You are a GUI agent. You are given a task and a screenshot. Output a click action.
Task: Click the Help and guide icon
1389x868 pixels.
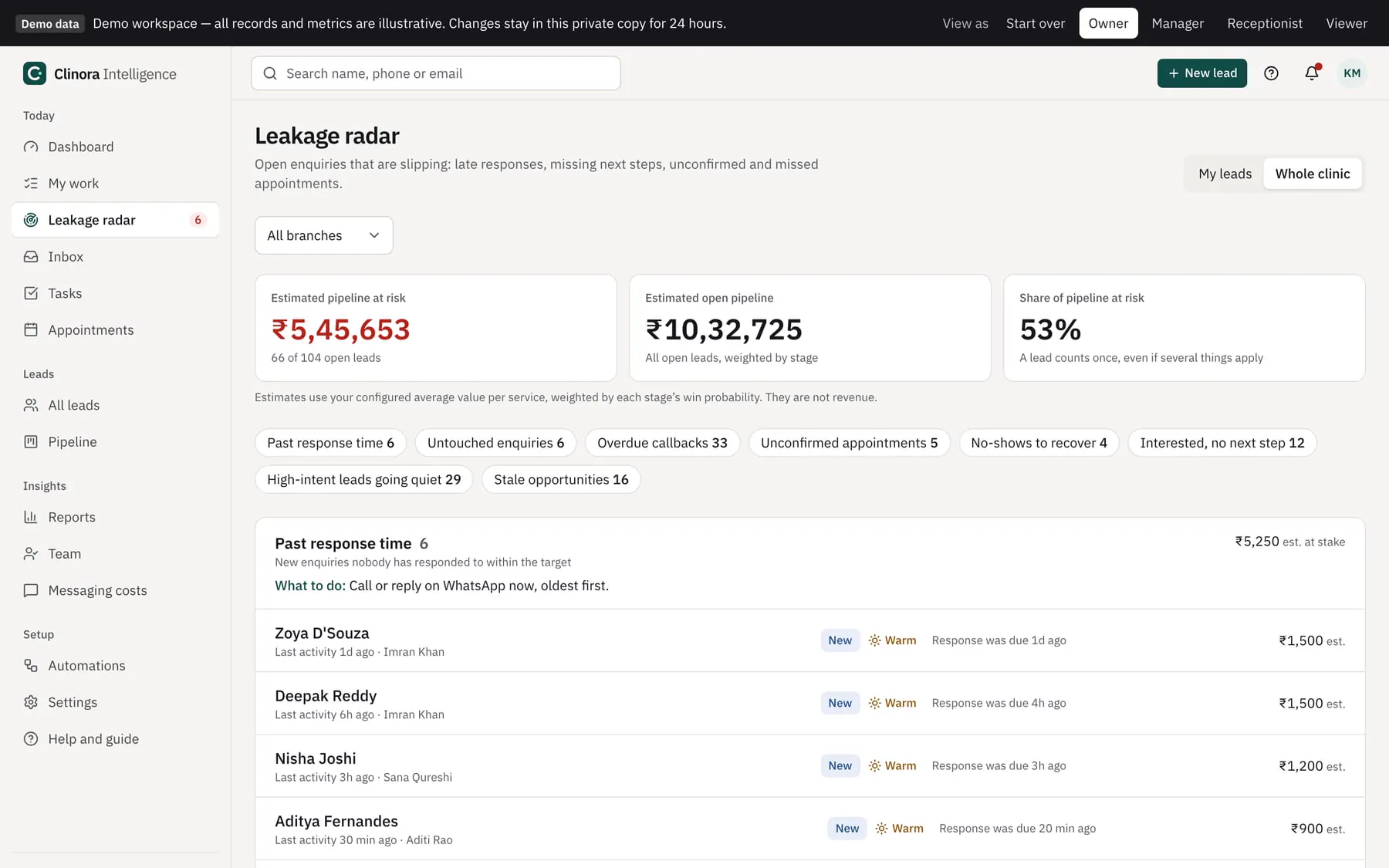coord(31,739)
